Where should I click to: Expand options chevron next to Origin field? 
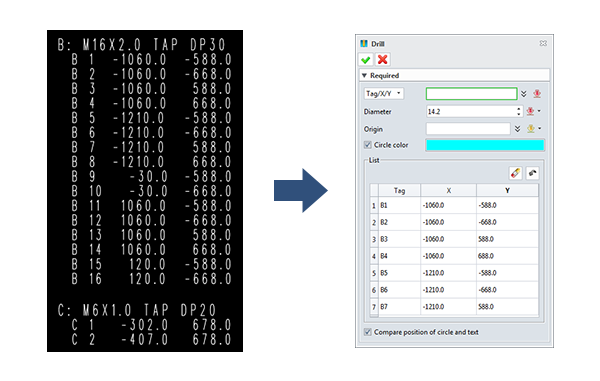point(517,129)
